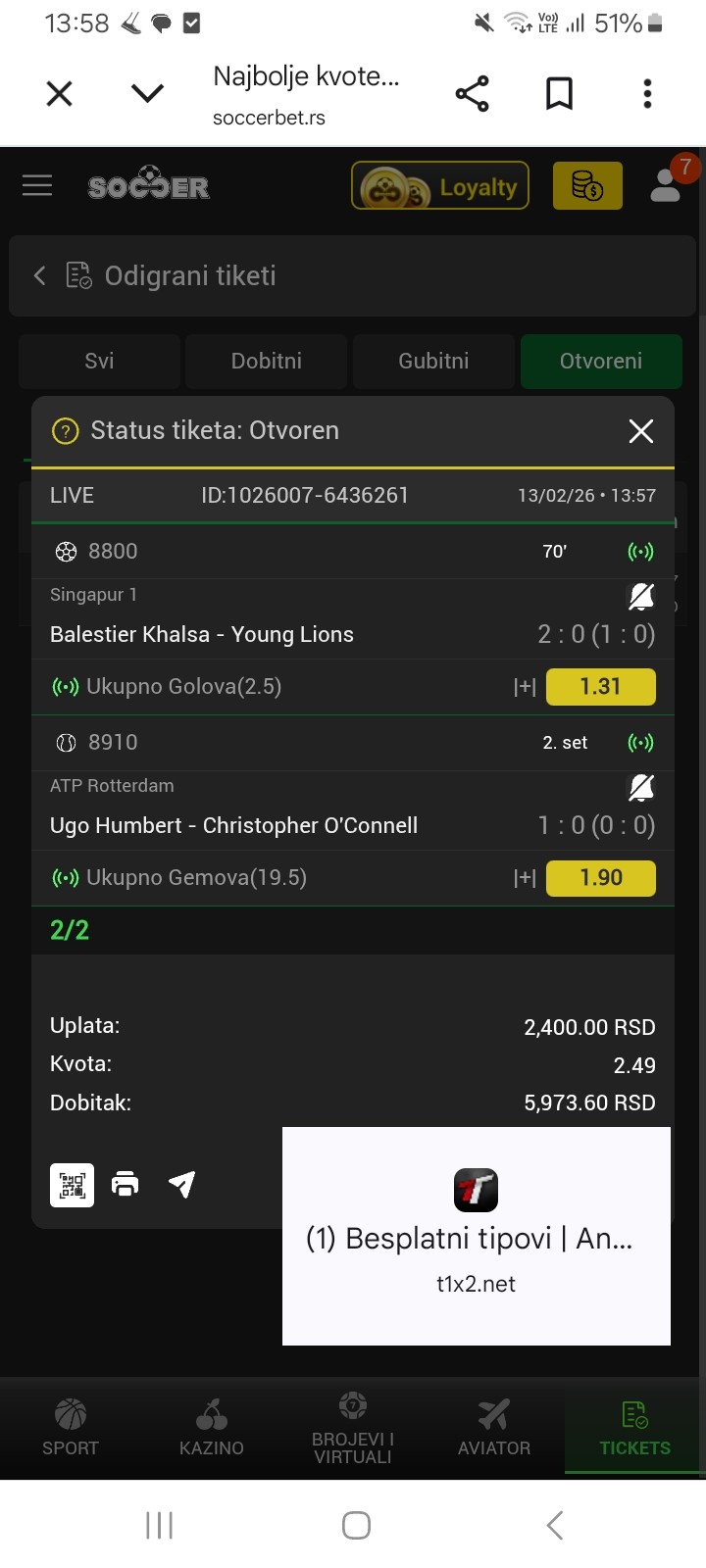Collapse the browser tab with chevron

coord(147,93)
